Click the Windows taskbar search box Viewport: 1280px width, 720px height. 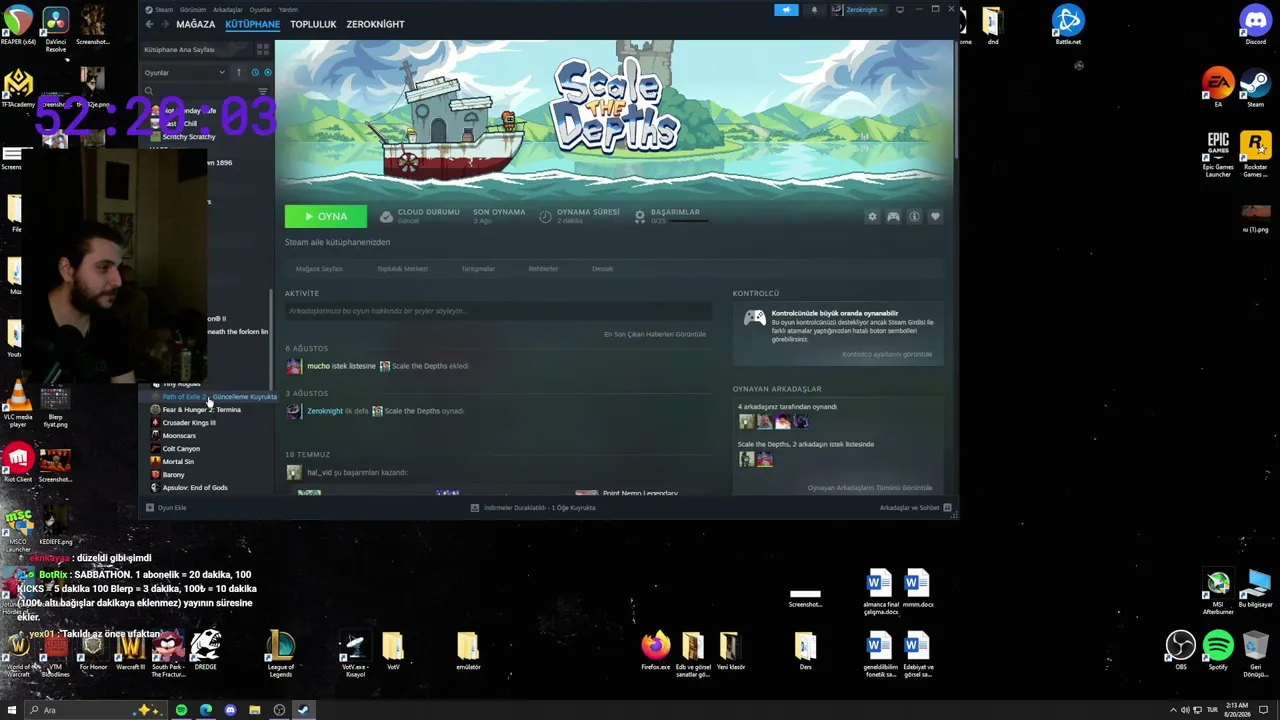tap(95, 710)
